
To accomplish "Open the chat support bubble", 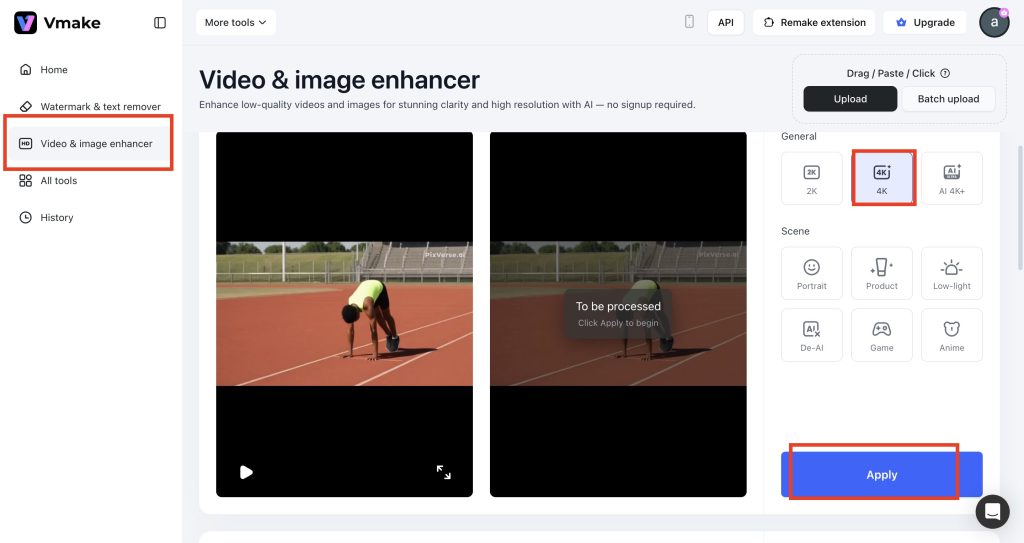I will click(993, 511).
